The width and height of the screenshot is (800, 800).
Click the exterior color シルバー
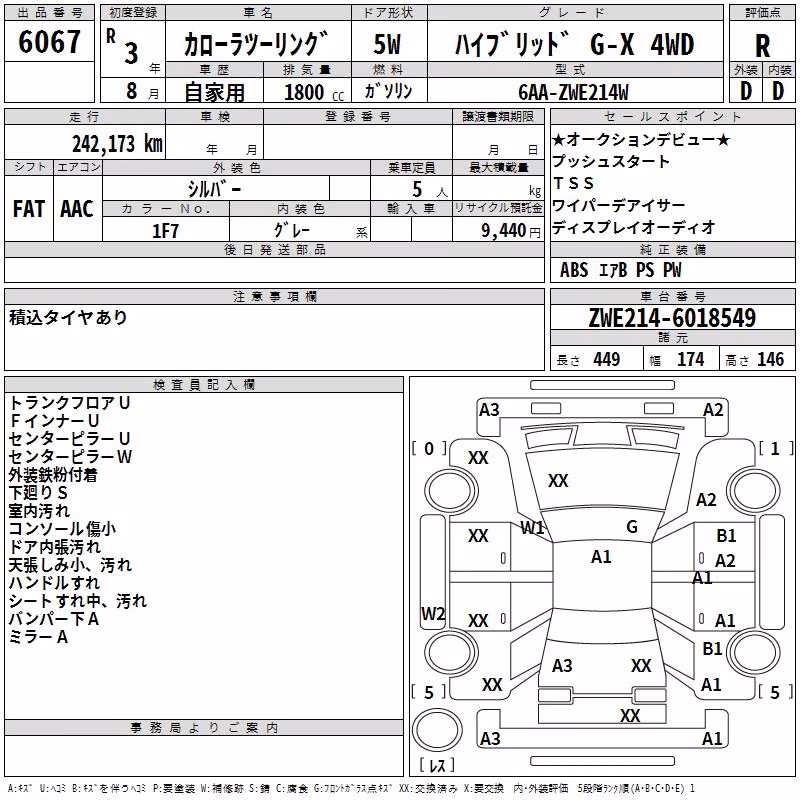pos(214,189)
